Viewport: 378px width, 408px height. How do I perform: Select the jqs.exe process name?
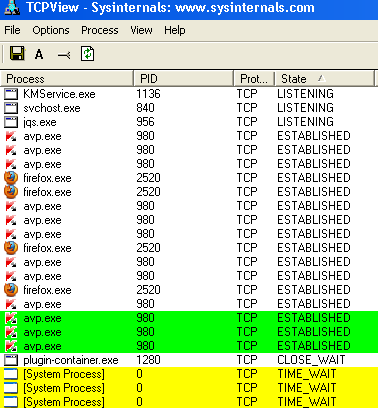(x=40, y=122)
